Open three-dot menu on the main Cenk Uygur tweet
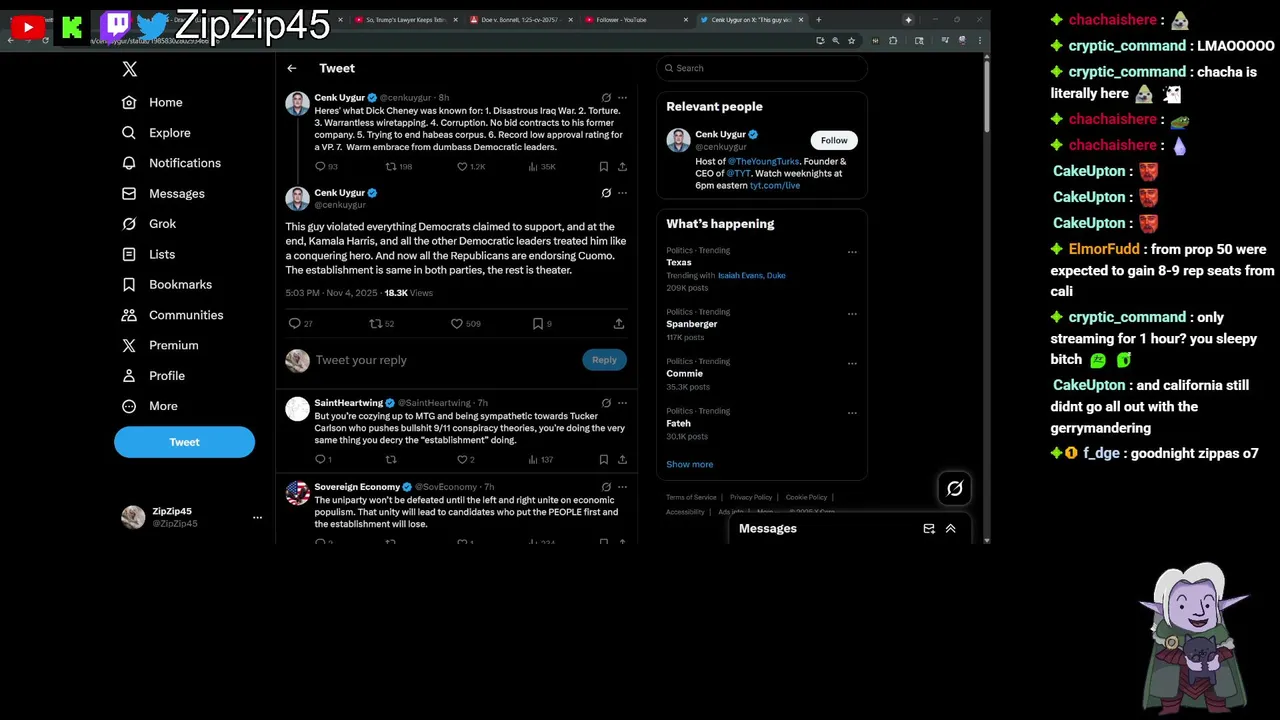1280x720 pixels. pos(622,193)
